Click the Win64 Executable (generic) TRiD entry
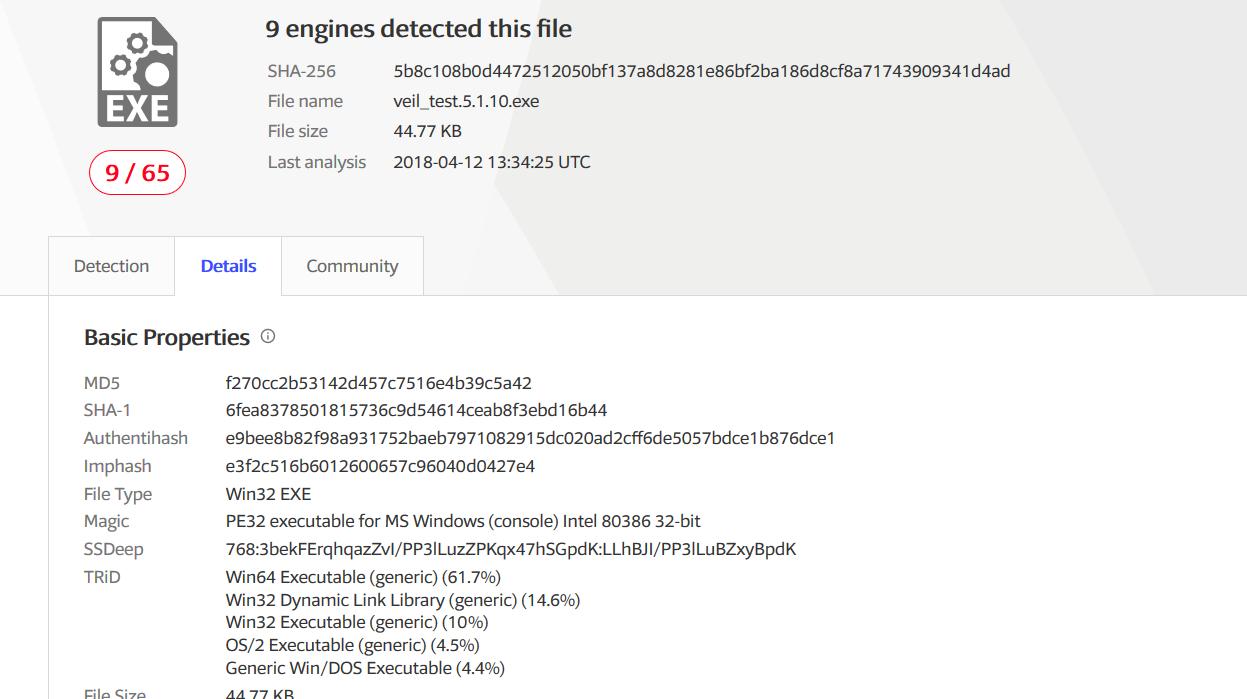Viewport: 1247px width, 699px height. 363,577
